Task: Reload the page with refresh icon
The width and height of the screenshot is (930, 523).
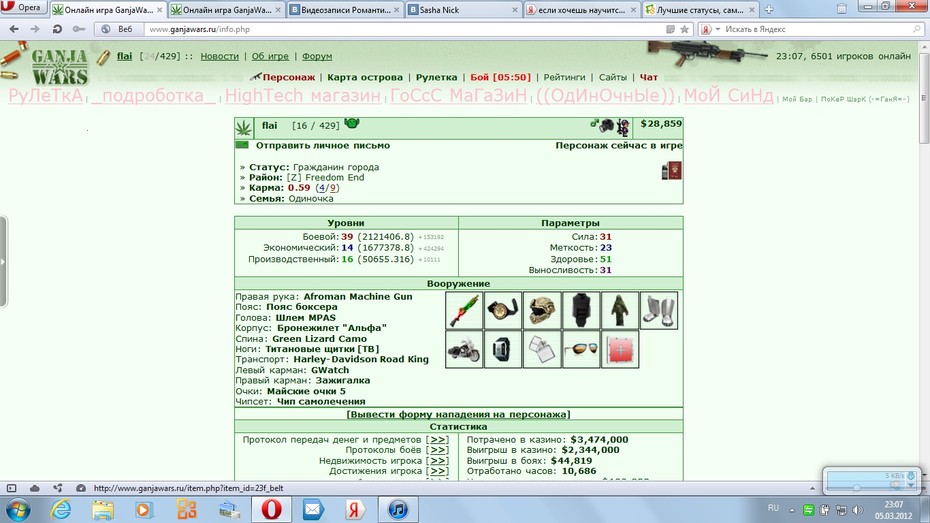Action: [x=57, y=29]
